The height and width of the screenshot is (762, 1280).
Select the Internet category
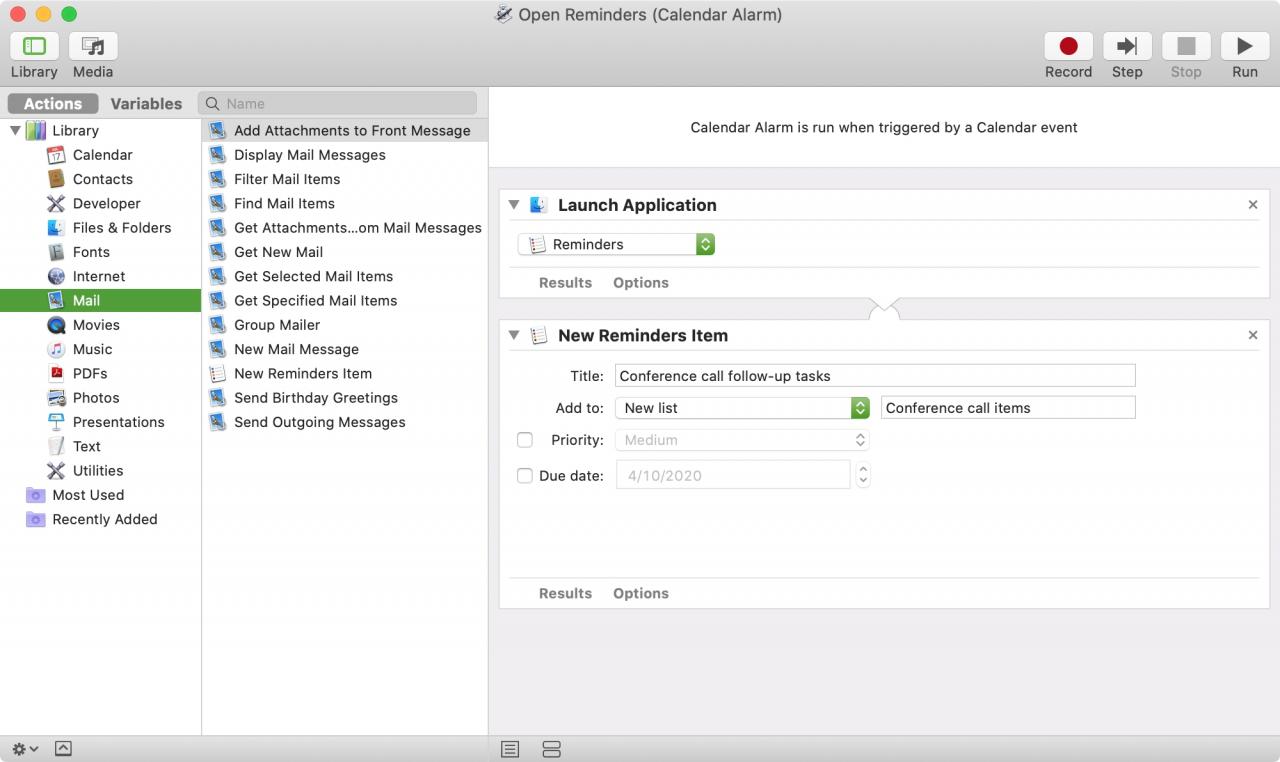100,276
